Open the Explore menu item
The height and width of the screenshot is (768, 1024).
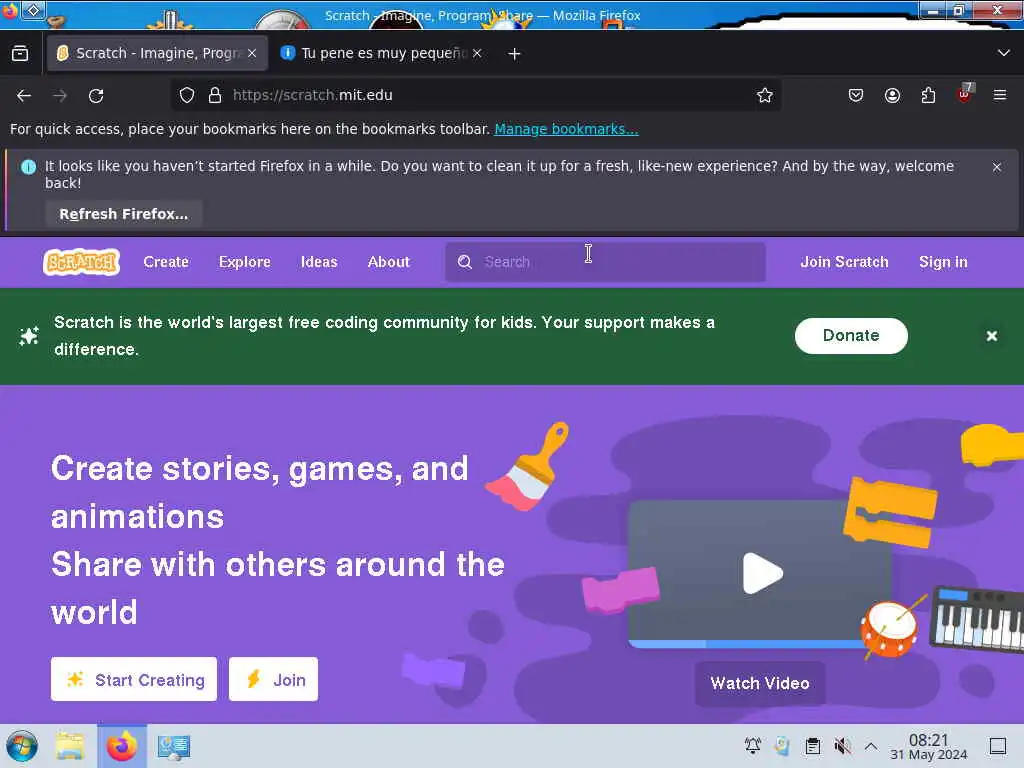[x=244, y=262]
